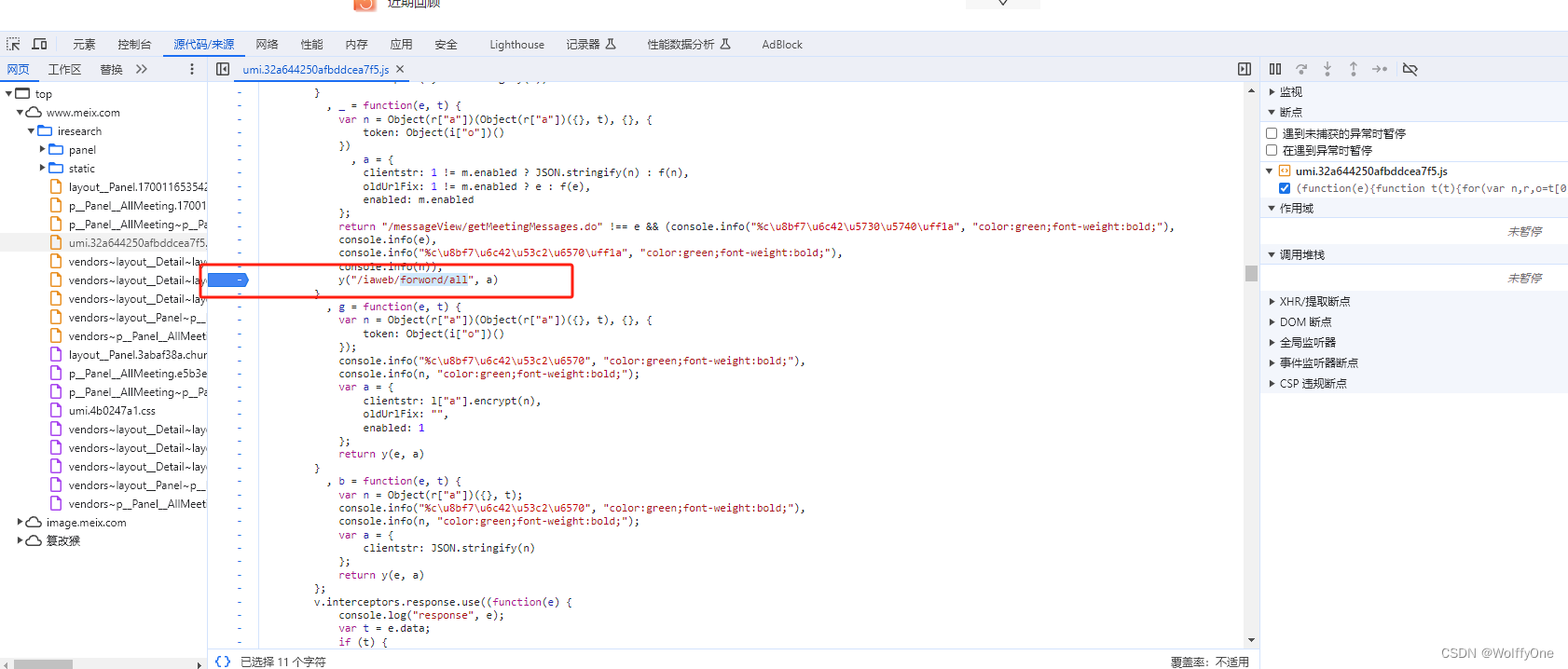Collapse the top frame tree node
Screen dimensions: 1568x669
point(8,94)
